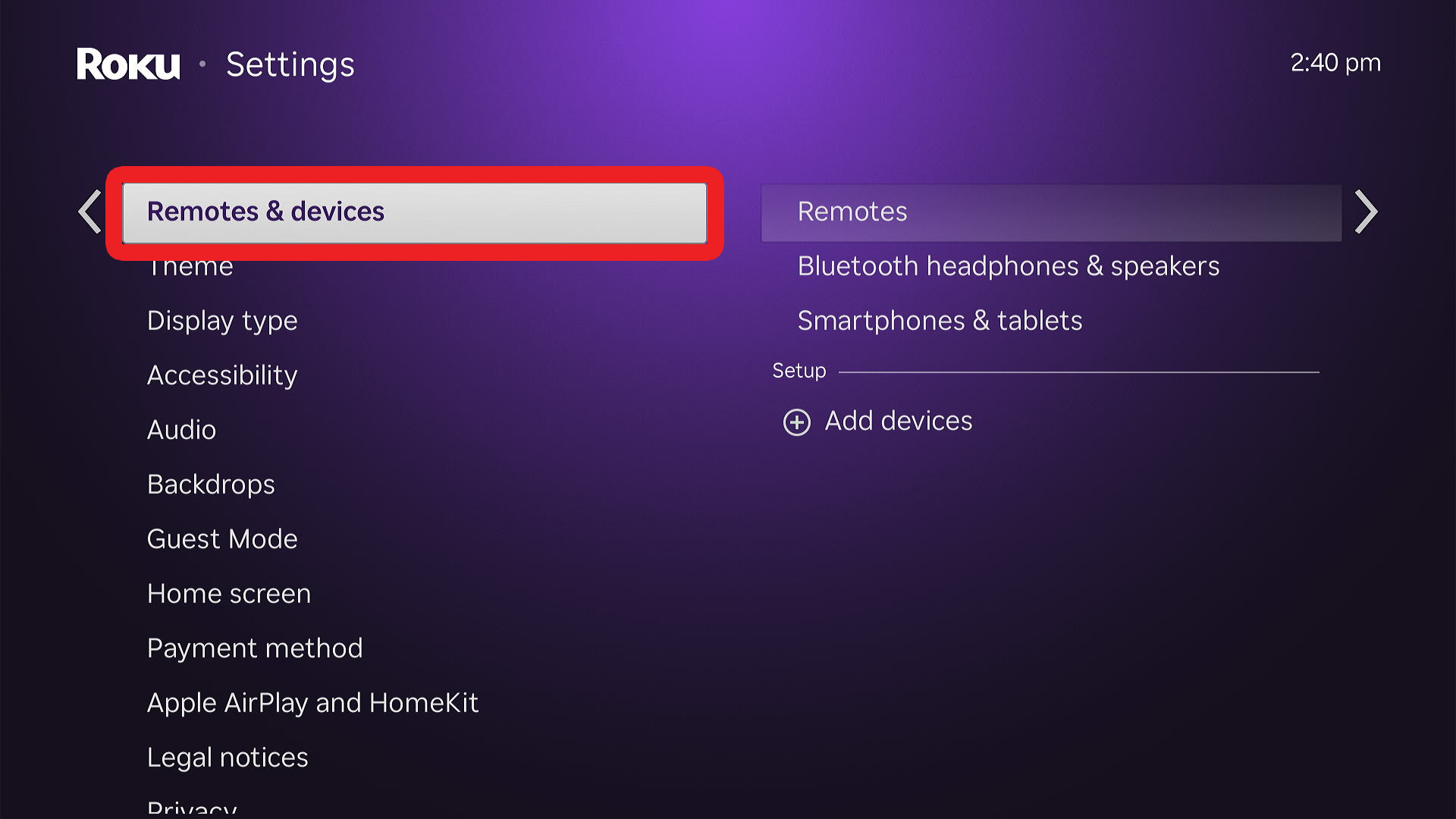Open the Audio settings
This screenshot has width=1456, height=819.
coord(181,430)
